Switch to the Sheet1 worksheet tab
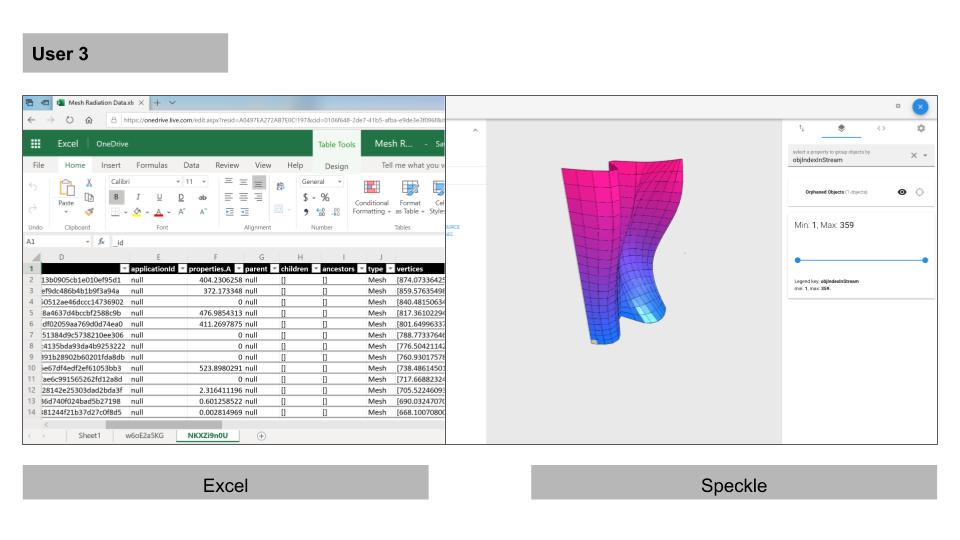Viewport: 960px width, 540px height. (89, 435)
